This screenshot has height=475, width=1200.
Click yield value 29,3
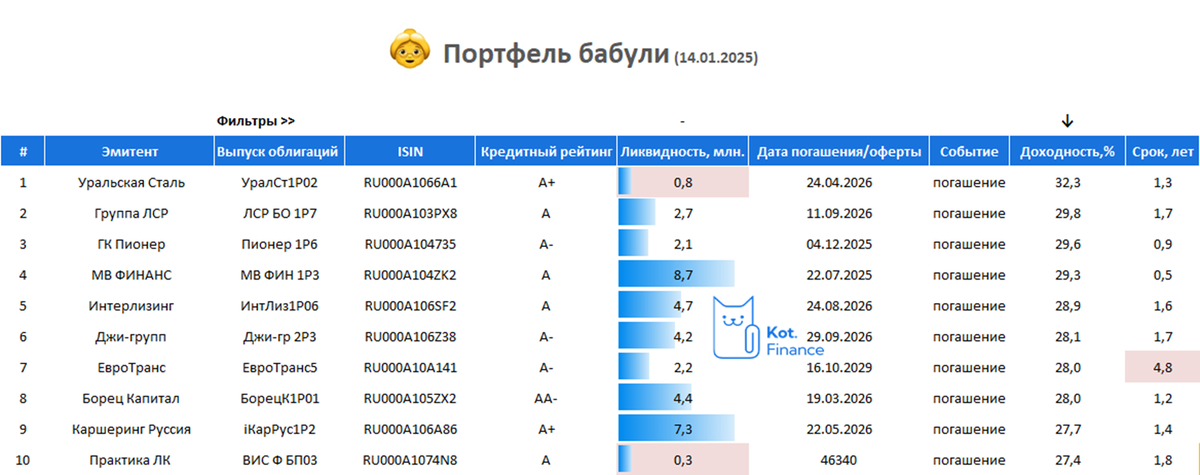pos(1067,275)
